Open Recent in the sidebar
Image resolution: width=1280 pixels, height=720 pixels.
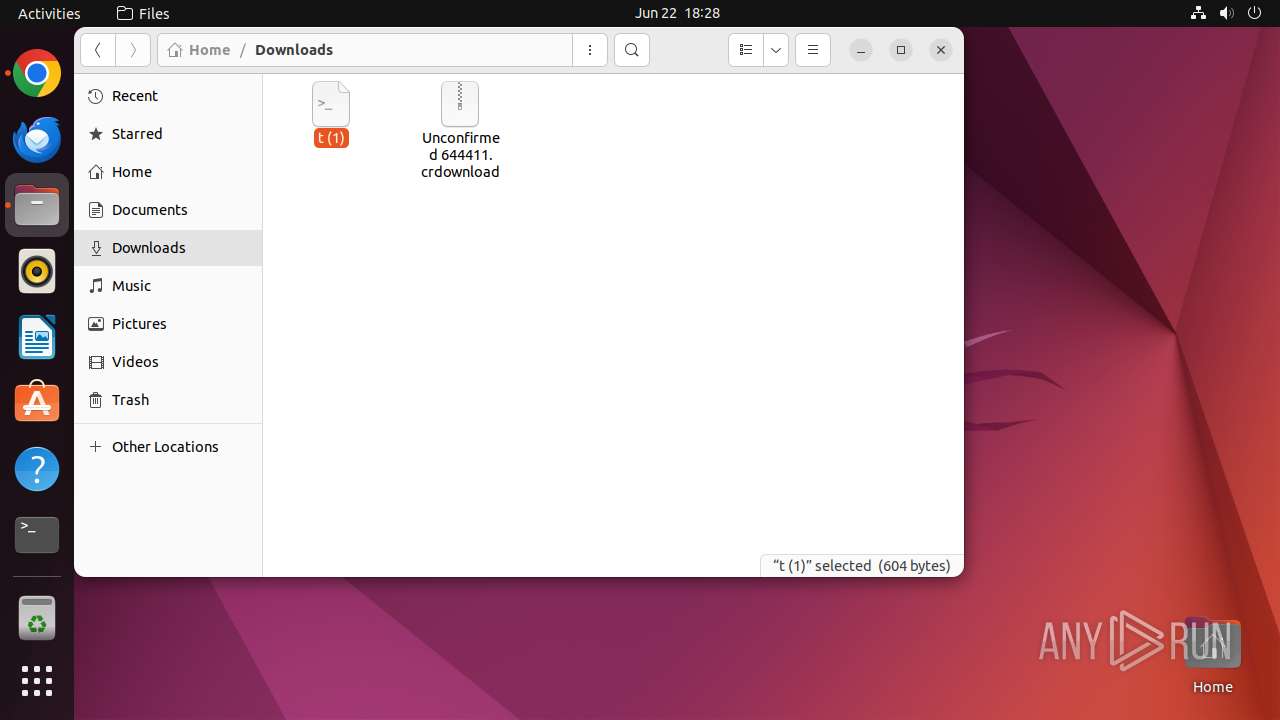(x=168, y=96)
